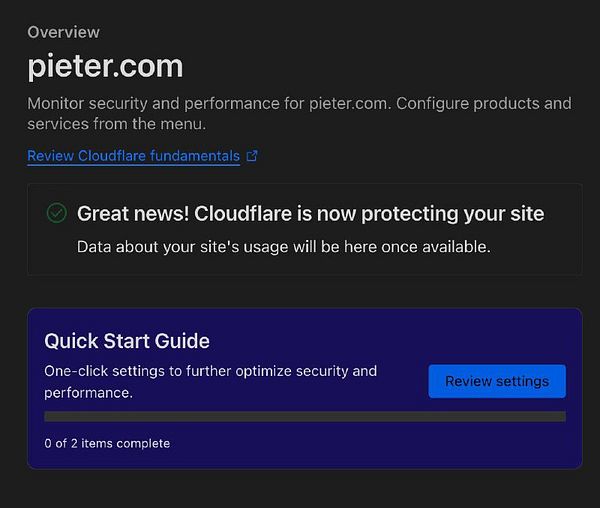Click the Quick Start Guide title
The height and width of the screenshot is (508, 600).
click(126, 341)
